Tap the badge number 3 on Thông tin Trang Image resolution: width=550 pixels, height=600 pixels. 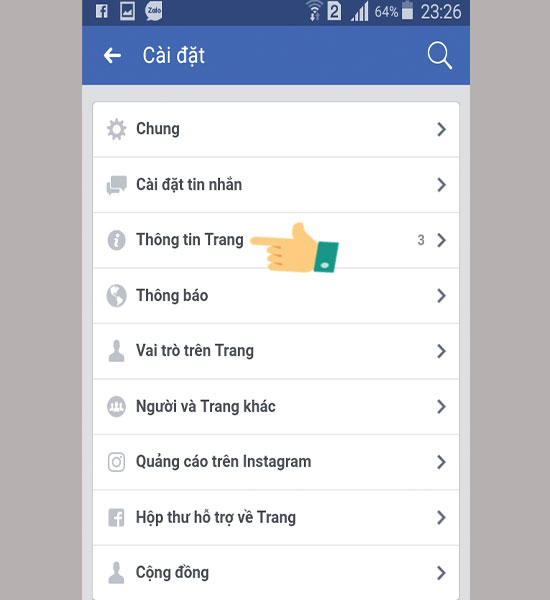421,240
